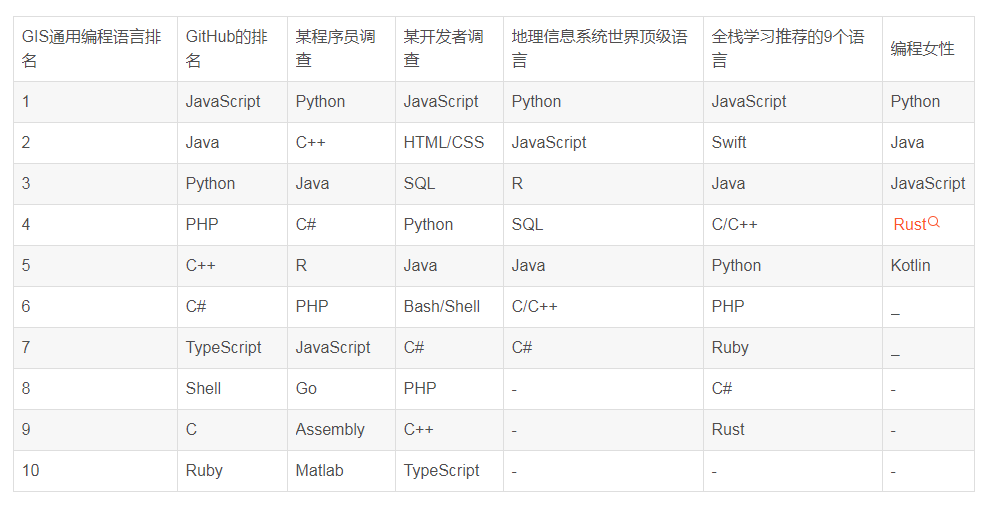The image size is (986, 506).
Task: Click the Matlab cell in row 10
Action: point(341,471)
